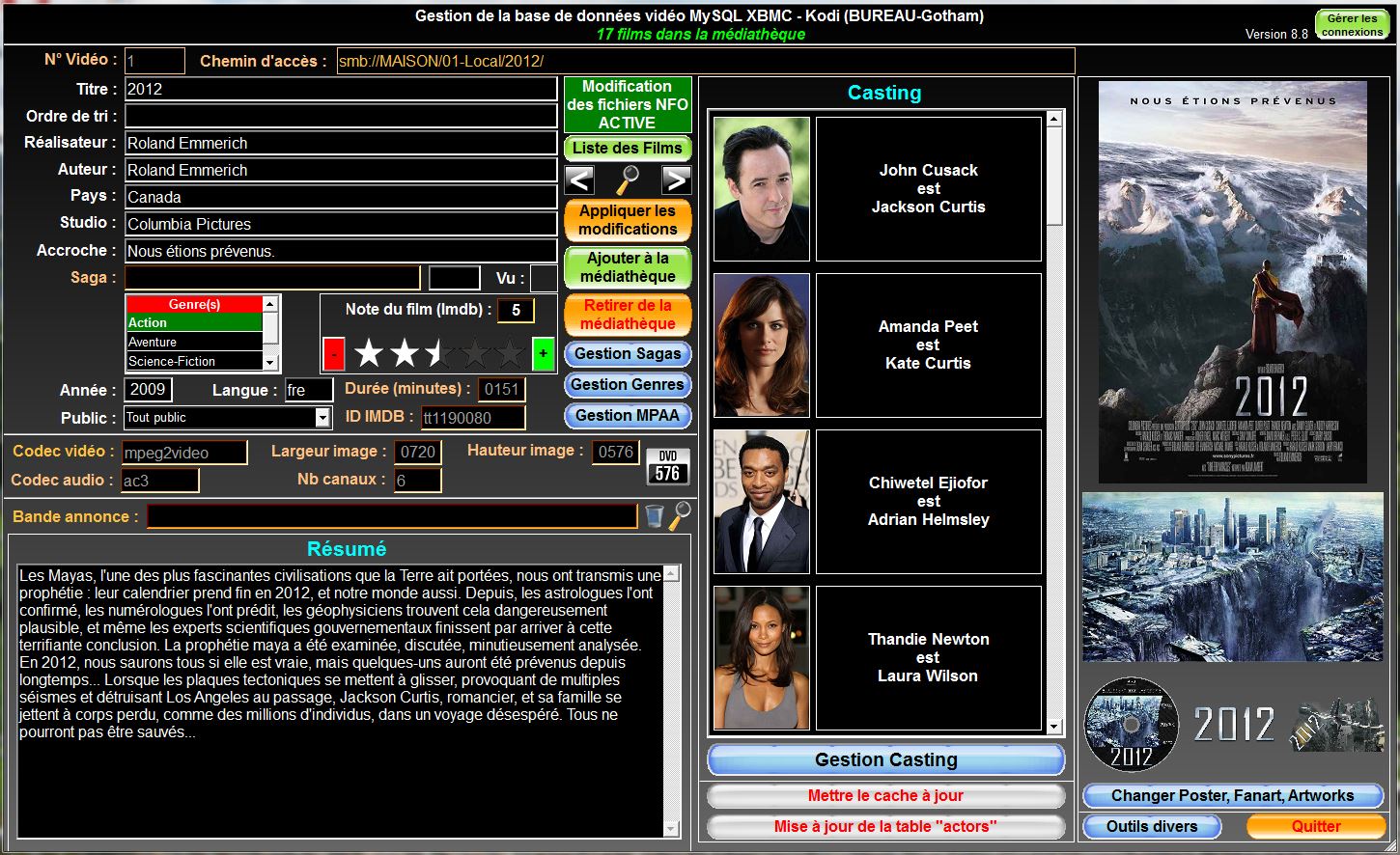
Task: Click the Saga input field
Action: click(273, 278)
